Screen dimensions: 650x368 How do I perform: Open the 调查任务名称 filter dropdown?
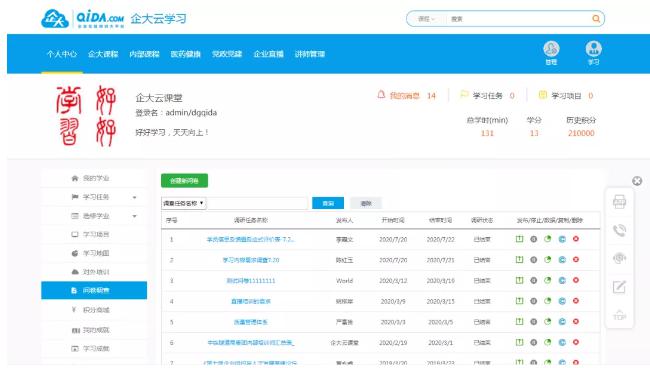click(183, 203)
